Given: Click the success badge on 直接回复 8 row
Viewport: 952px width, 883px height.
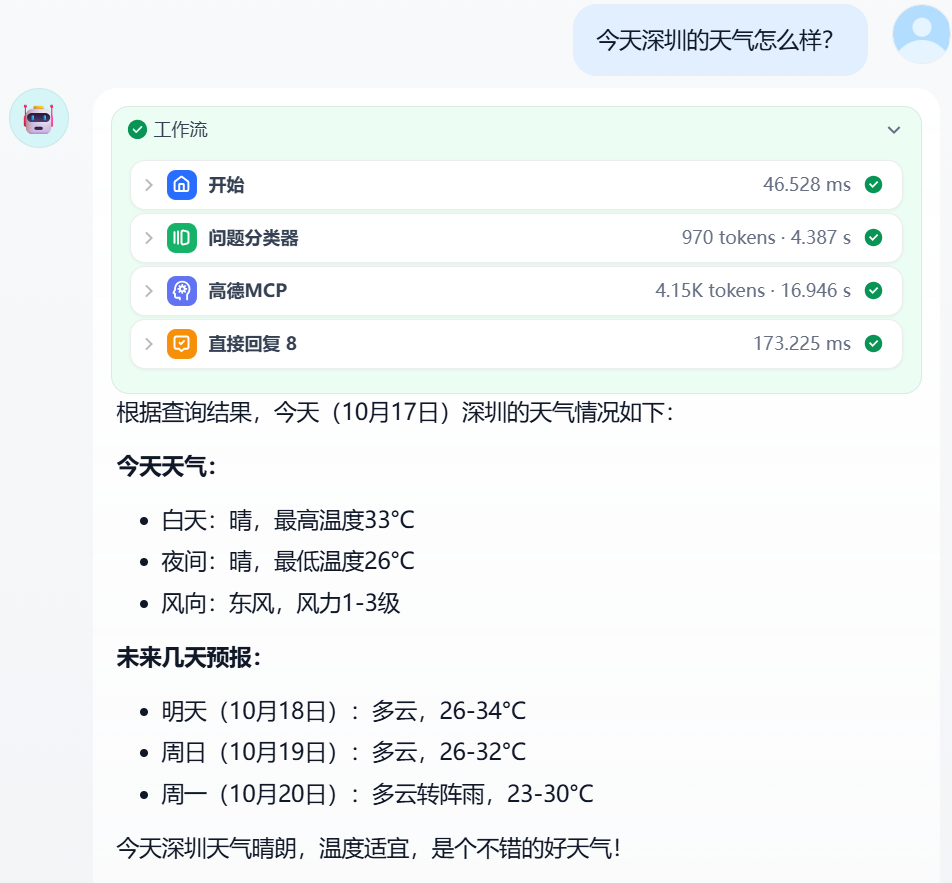Looking at the screenshot, I should 873,344.
